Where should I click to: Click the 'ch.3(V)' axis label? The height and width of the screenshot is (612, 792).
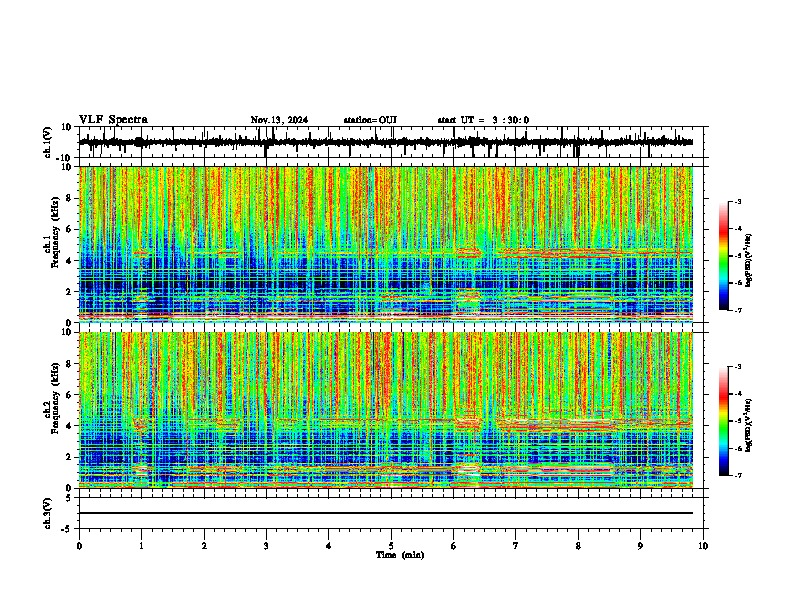click(x=47, y=514)
